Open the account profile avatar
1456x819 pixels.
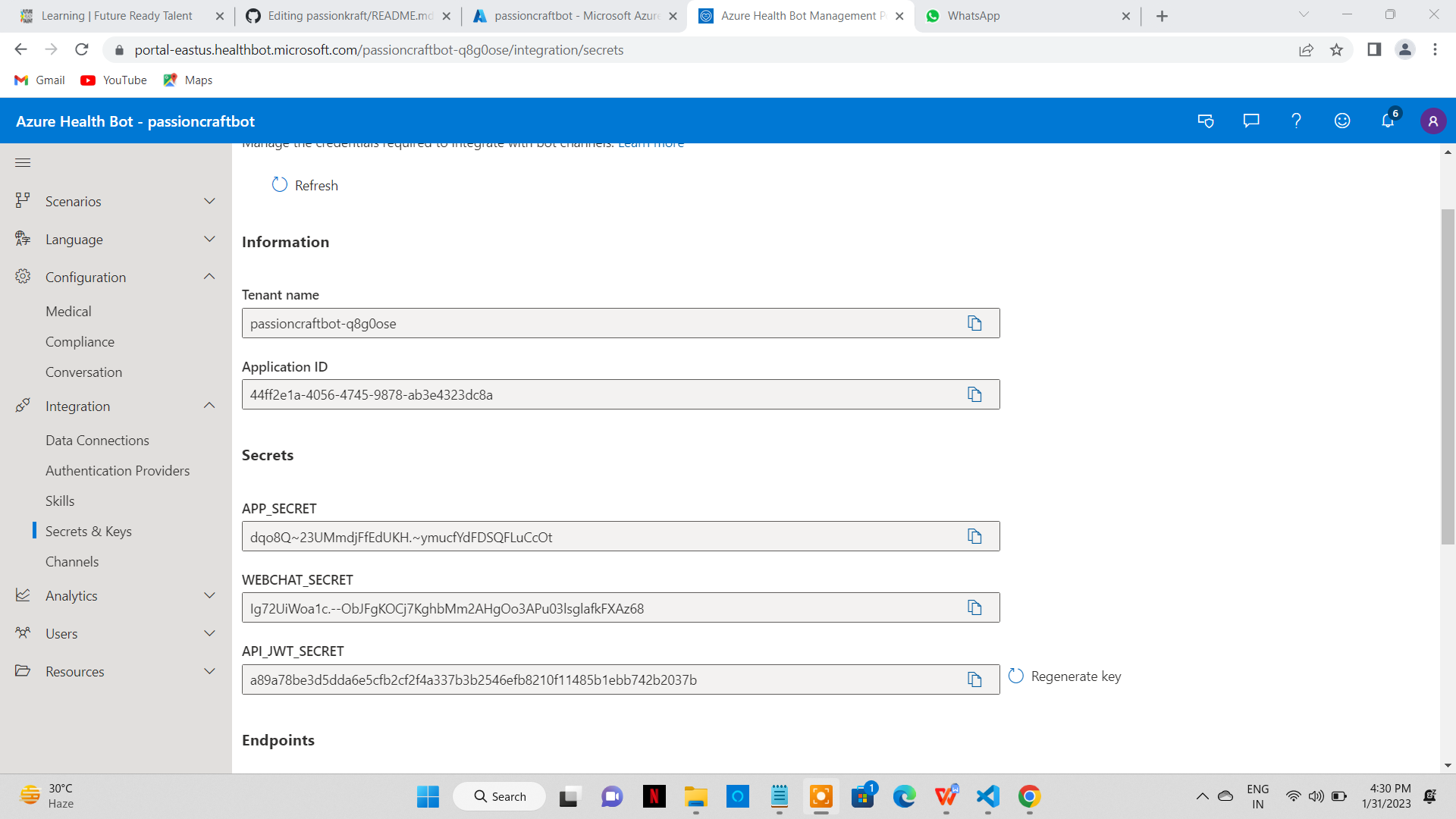pos(1433,121)
